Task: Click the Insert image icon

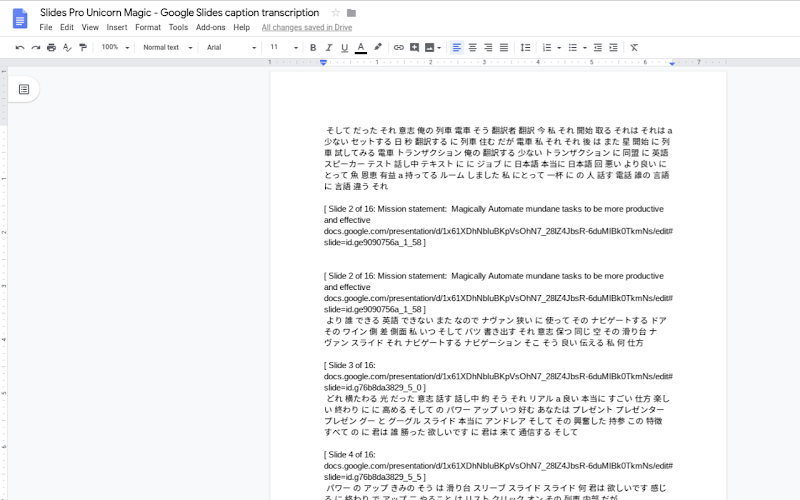Action: (430, 47)
